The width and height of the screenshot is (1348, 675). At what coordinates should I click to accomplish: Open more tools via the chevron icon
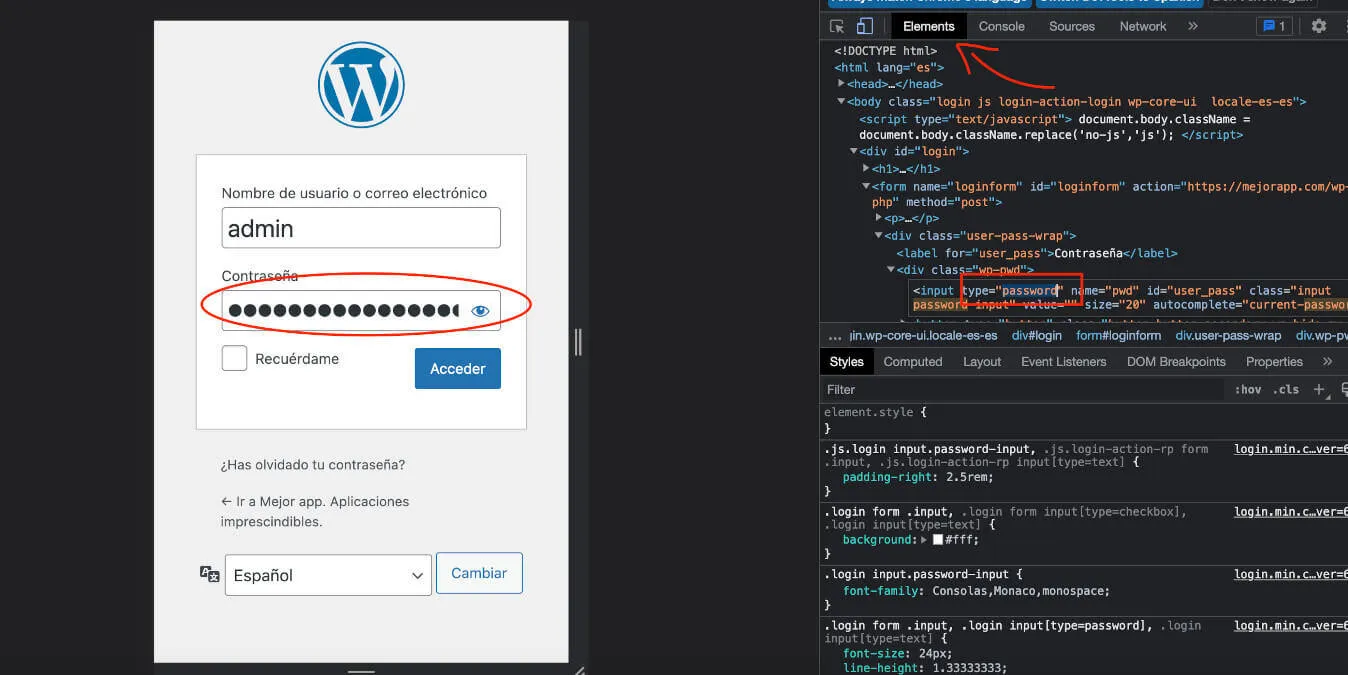(1191, 26)
